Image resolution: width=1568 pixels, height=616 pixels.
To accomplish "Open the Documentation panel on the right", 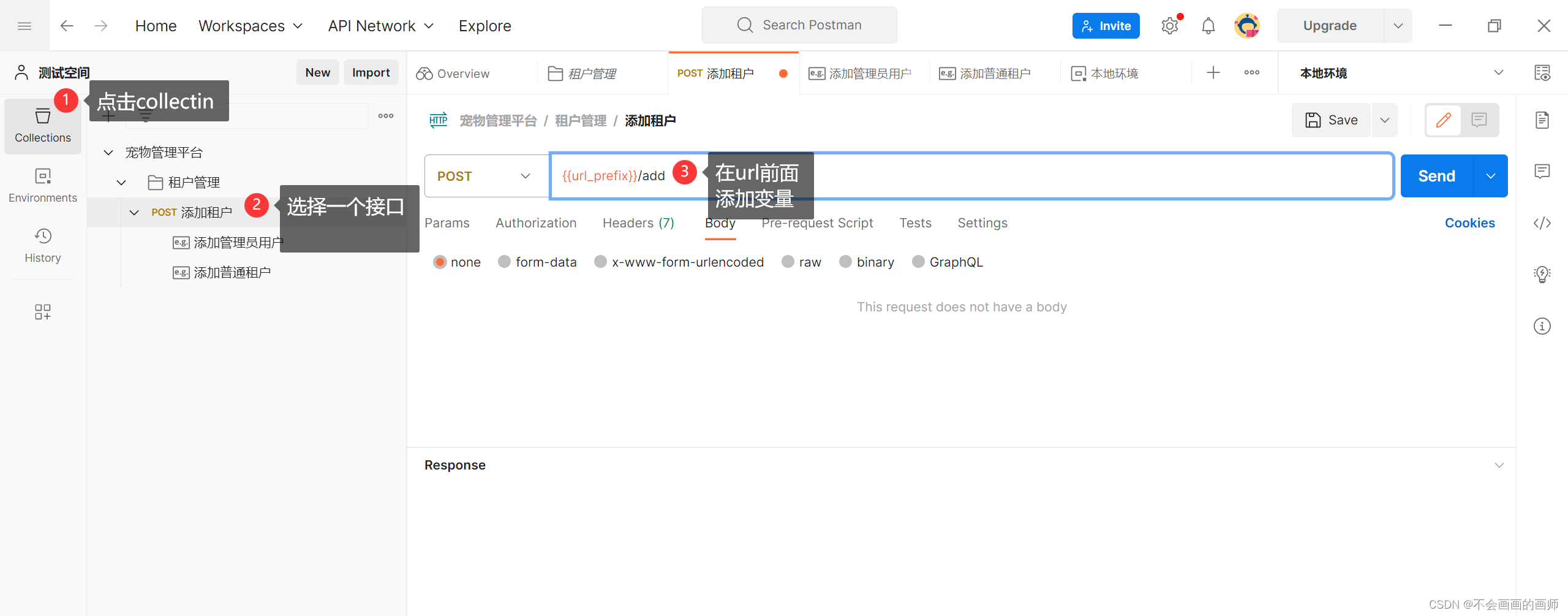I will tap(1542, 120).
